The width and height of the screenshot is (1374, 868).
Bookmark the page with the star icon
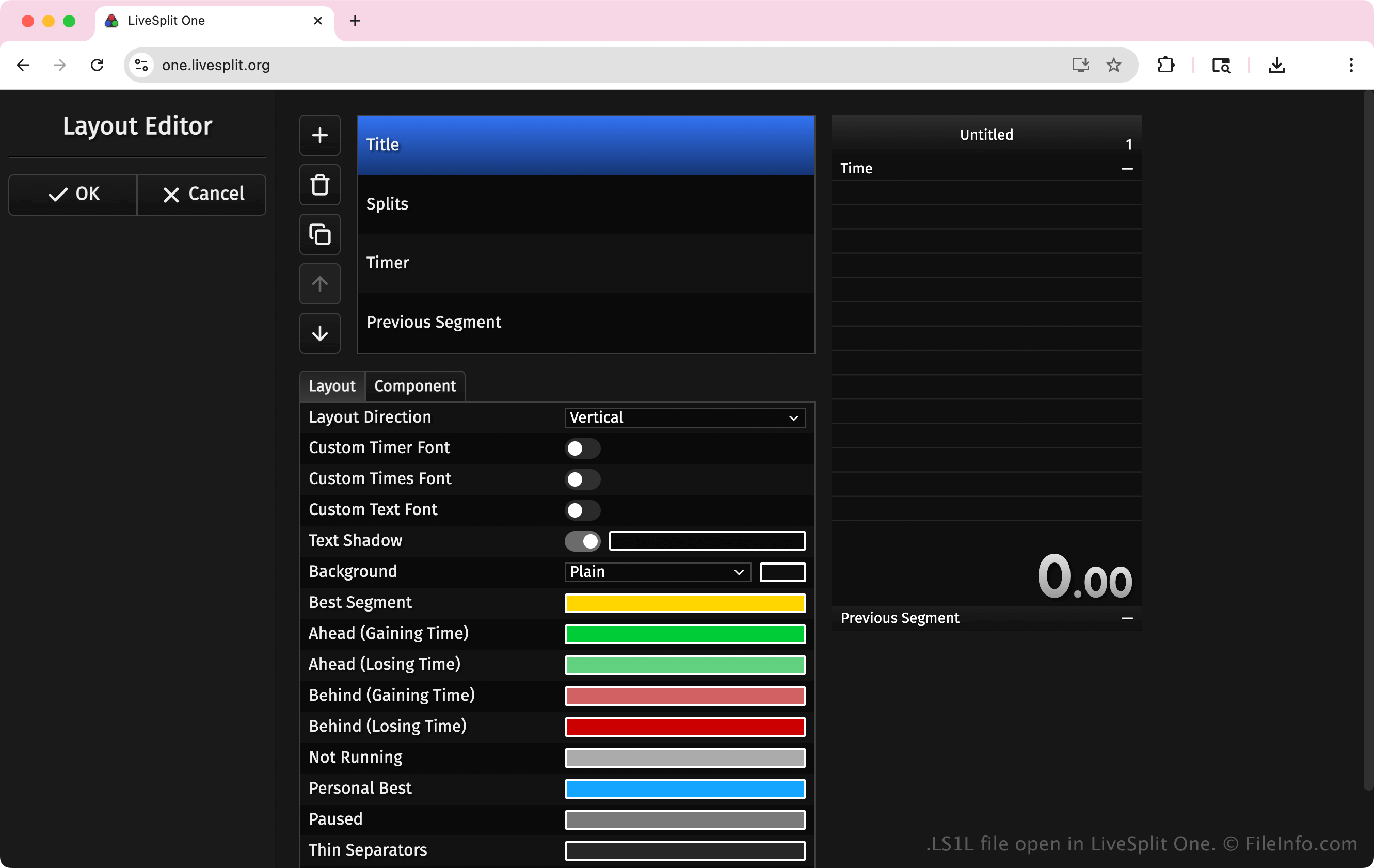click(1113, 65)
